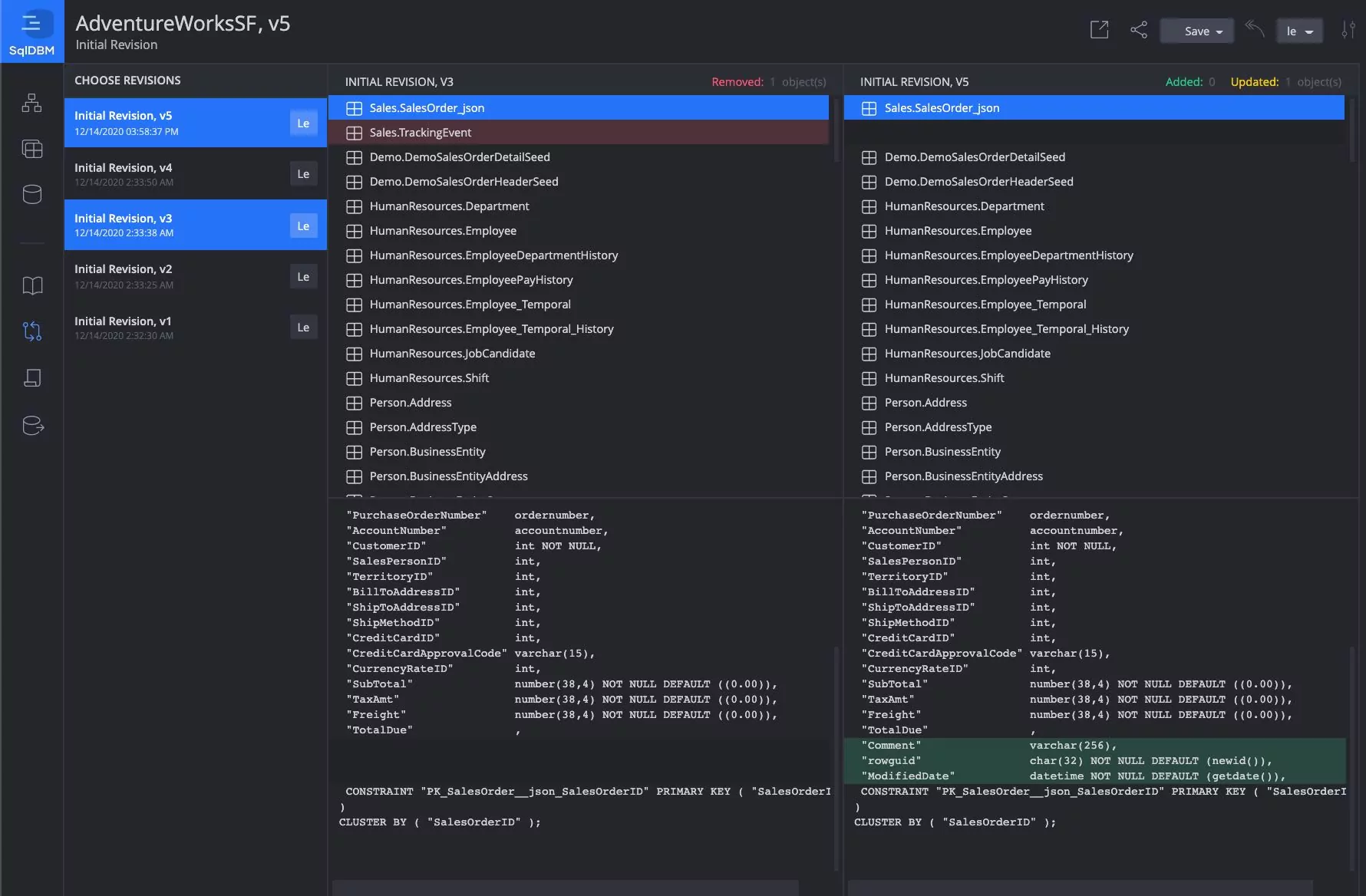The height and width of the screenshot is (896, 1366).
Task: Click the undo arrow icon
Action: [x=1254, y=29]
